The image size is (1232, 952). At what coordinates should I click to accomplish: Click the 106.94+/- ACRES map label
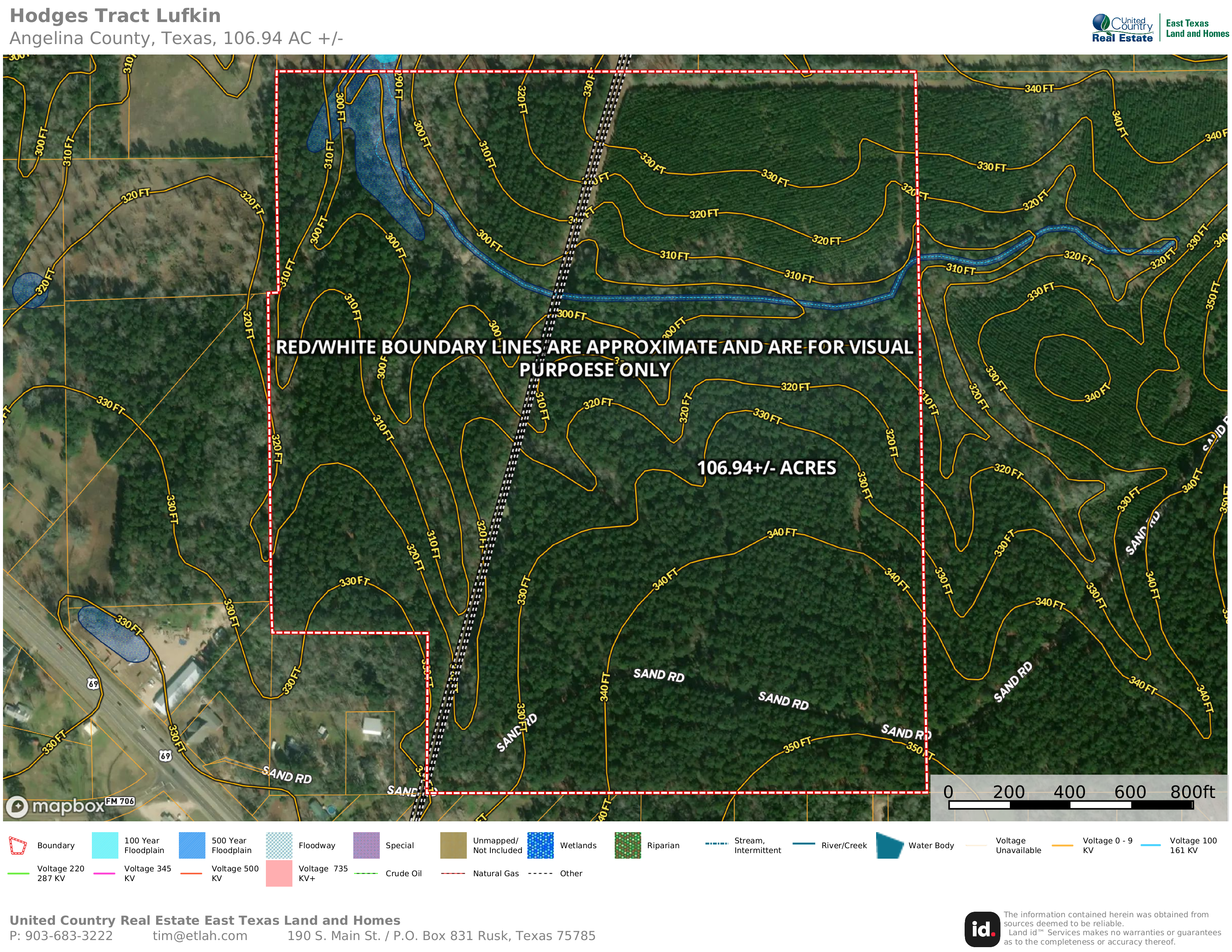coord(766,467)
